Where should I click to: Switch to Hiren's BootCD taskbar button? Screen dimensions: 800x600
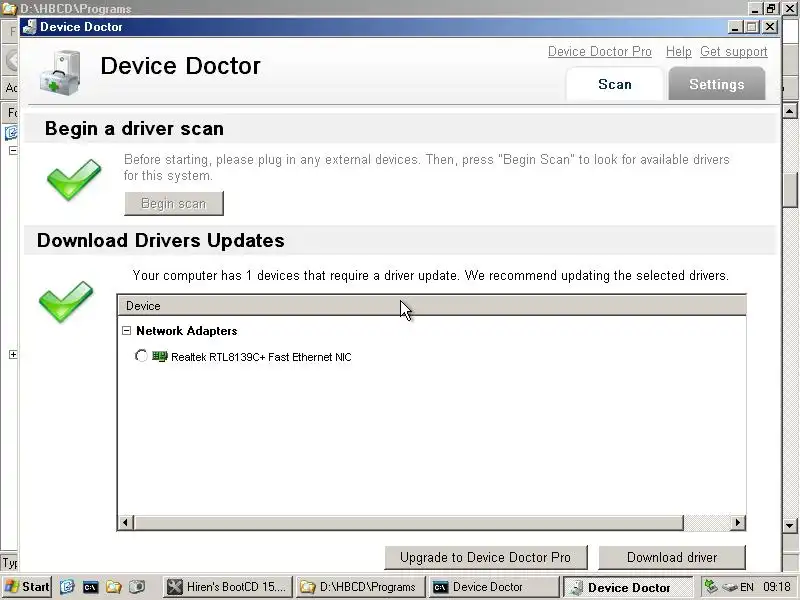click(x=228, y=587)
